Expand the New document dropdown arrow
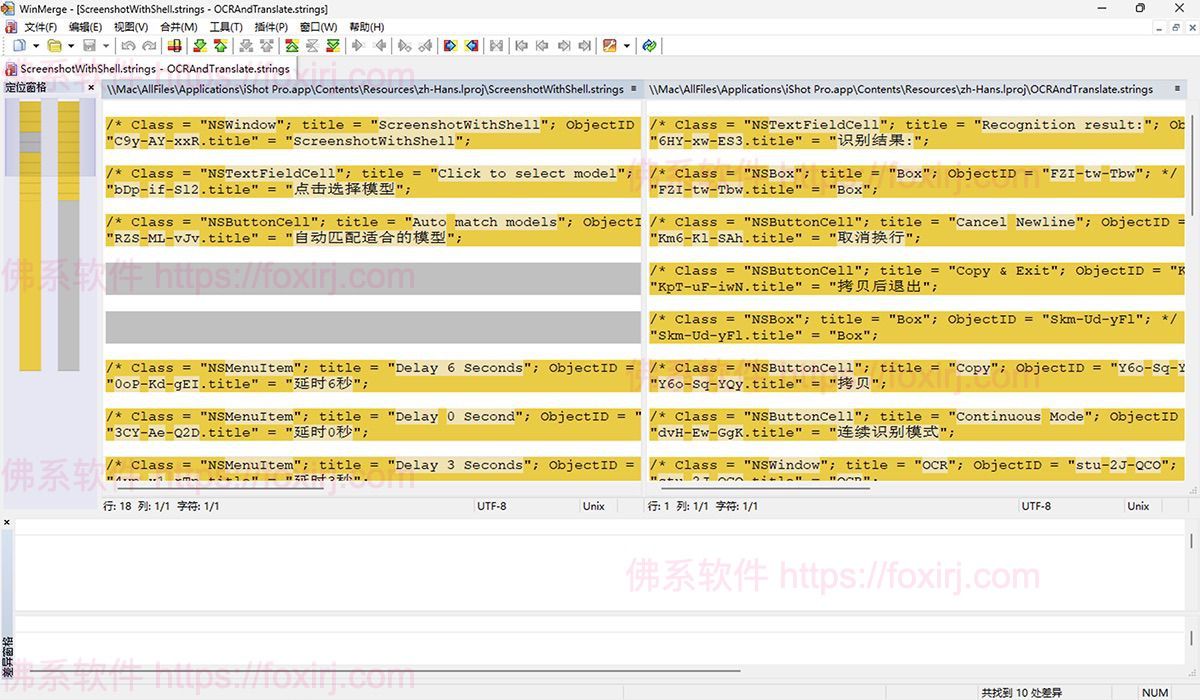Image resolution: width=1200 pixels, height=700 pixels. point(36,45)
